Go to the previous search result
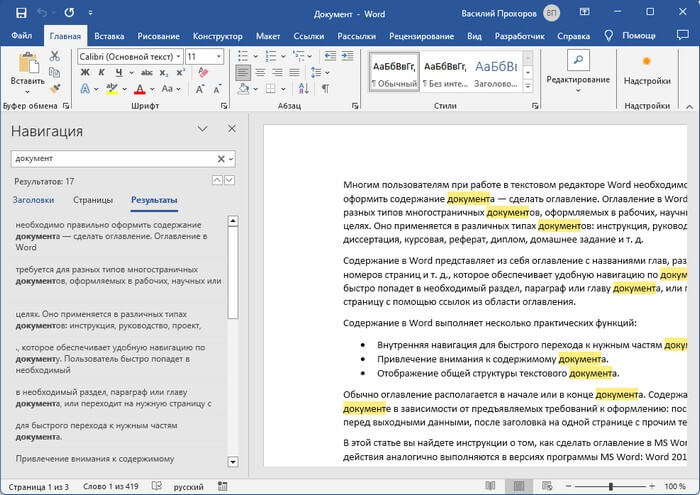The image size is (700, 495). [217, 180]
